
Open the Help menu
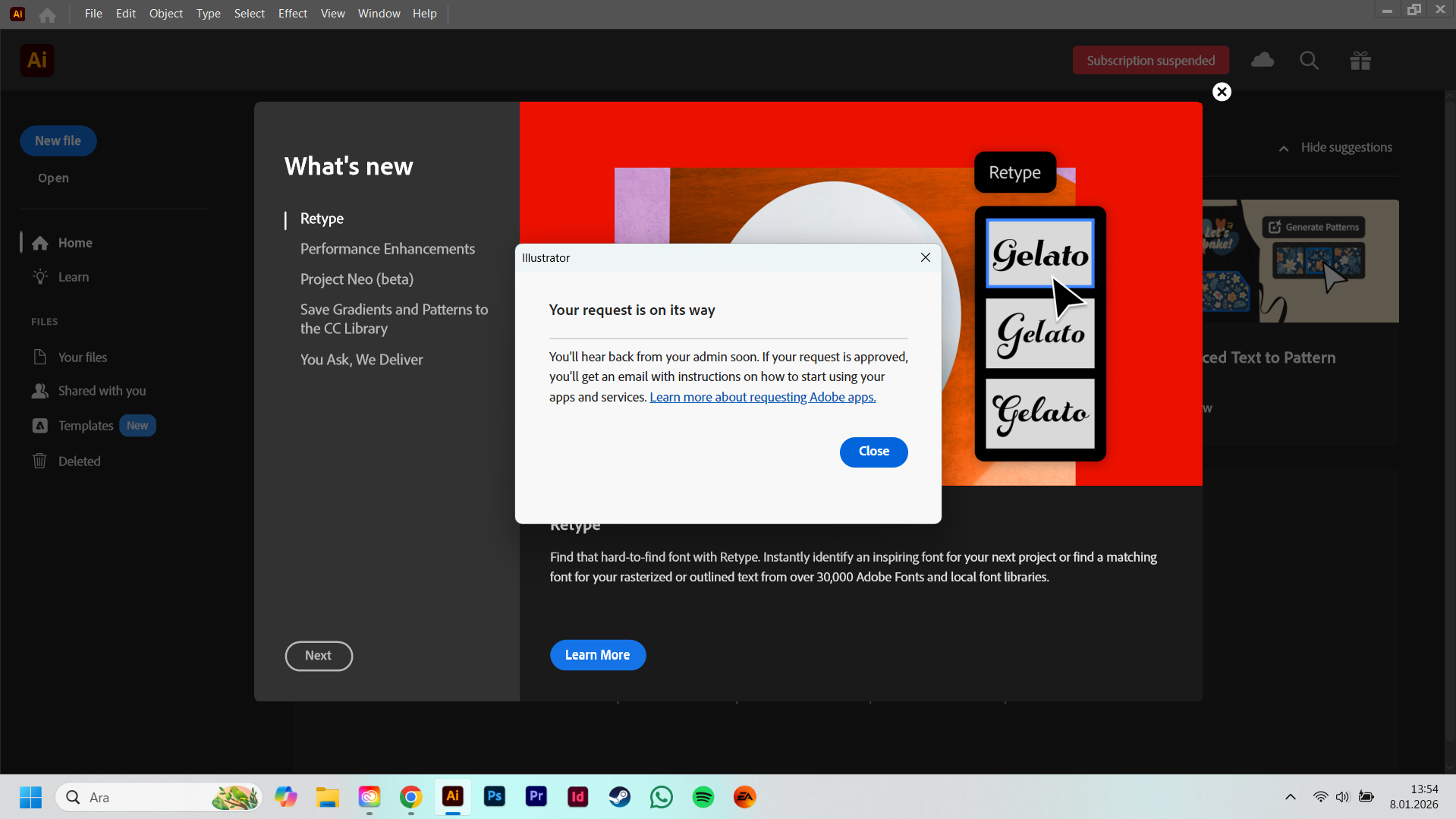coord(425,14)
